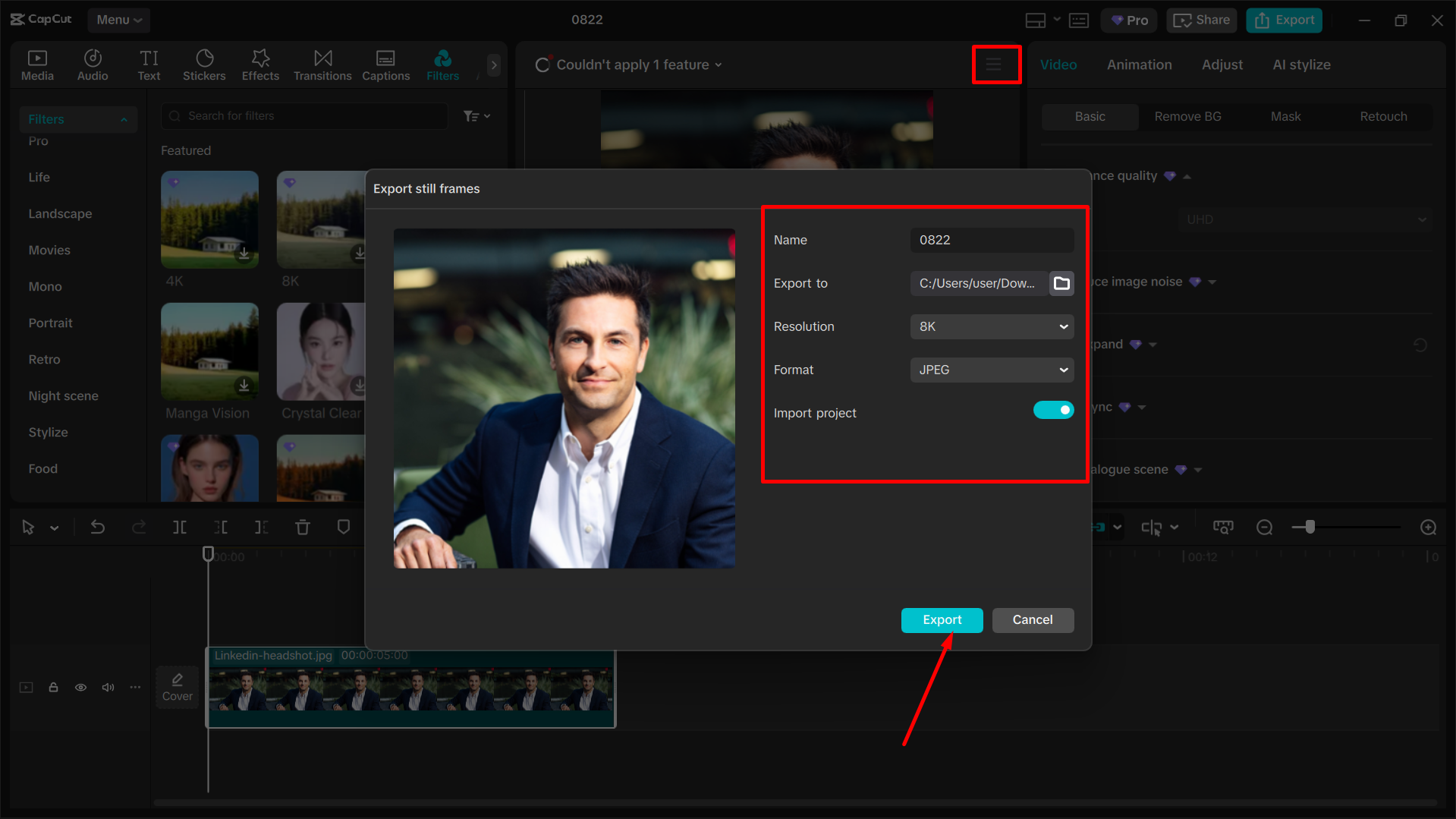The height and width of the screenshot is (819, 1456).
Task: Click Export in the still frames dialog
Action: pos(942,620)
